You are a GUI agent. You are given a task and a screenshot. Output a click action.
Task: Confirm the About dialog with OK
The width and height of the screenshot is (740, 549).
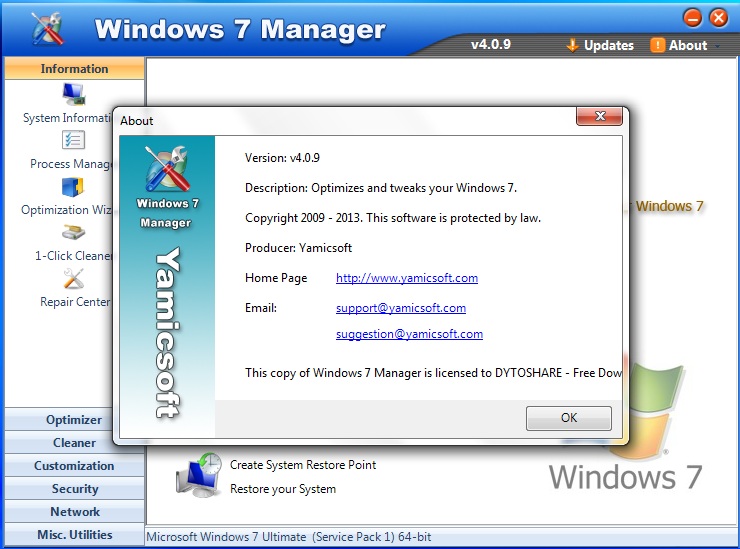point(569,418)
